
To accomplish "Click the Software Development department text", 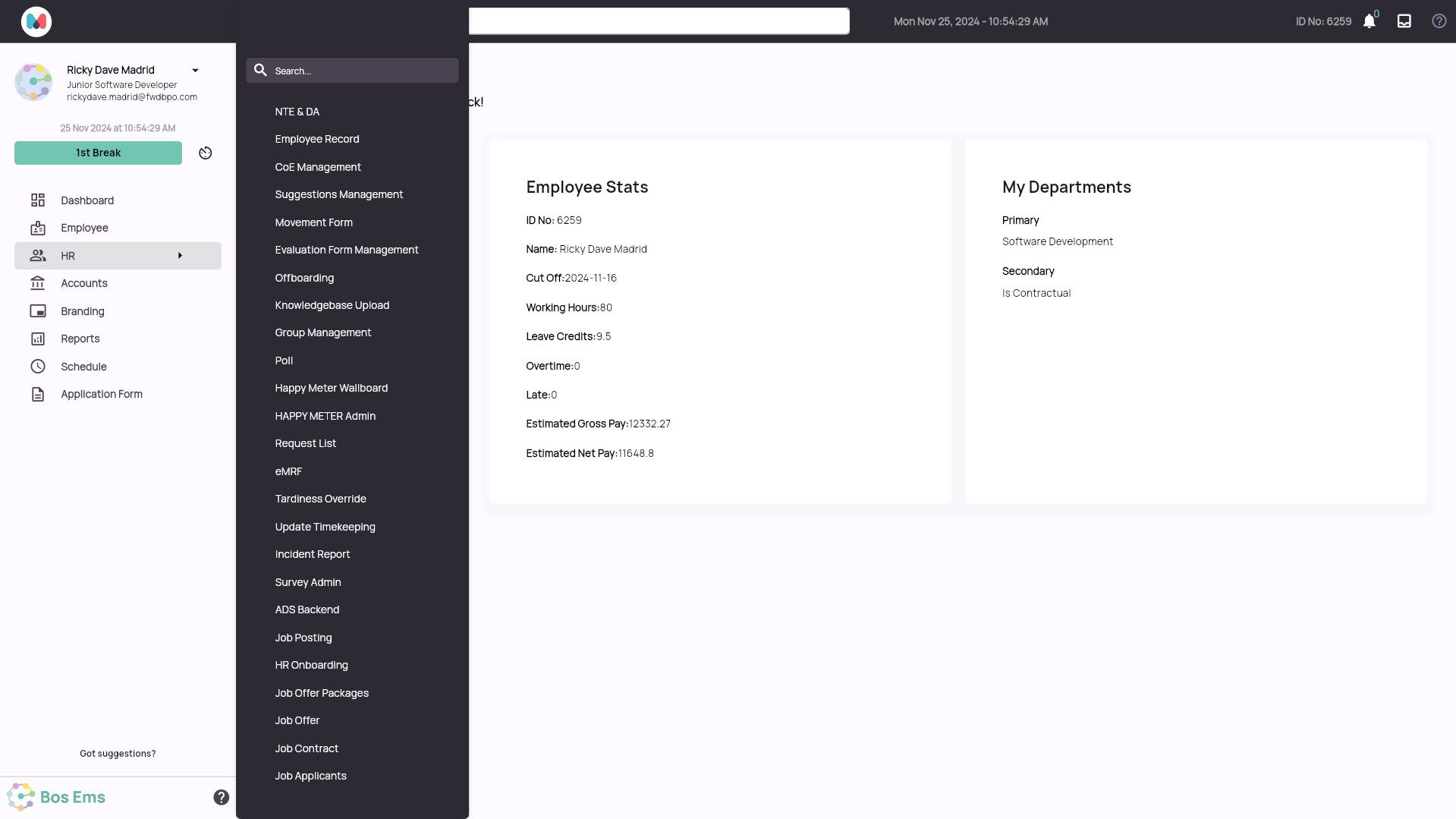I will point(1058,241).
